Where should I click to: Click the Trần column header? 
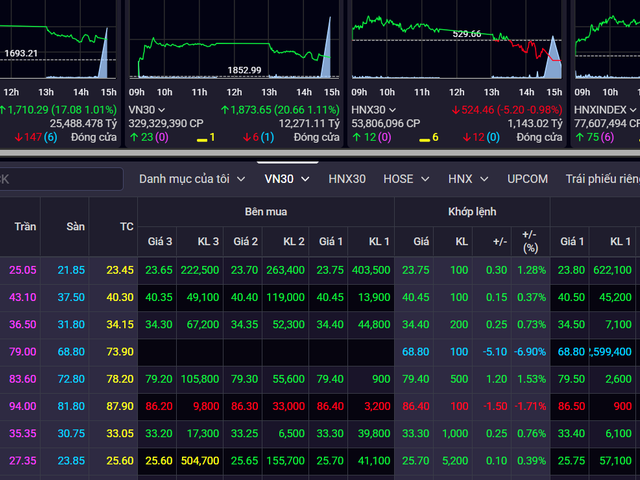tap(25, 227)
